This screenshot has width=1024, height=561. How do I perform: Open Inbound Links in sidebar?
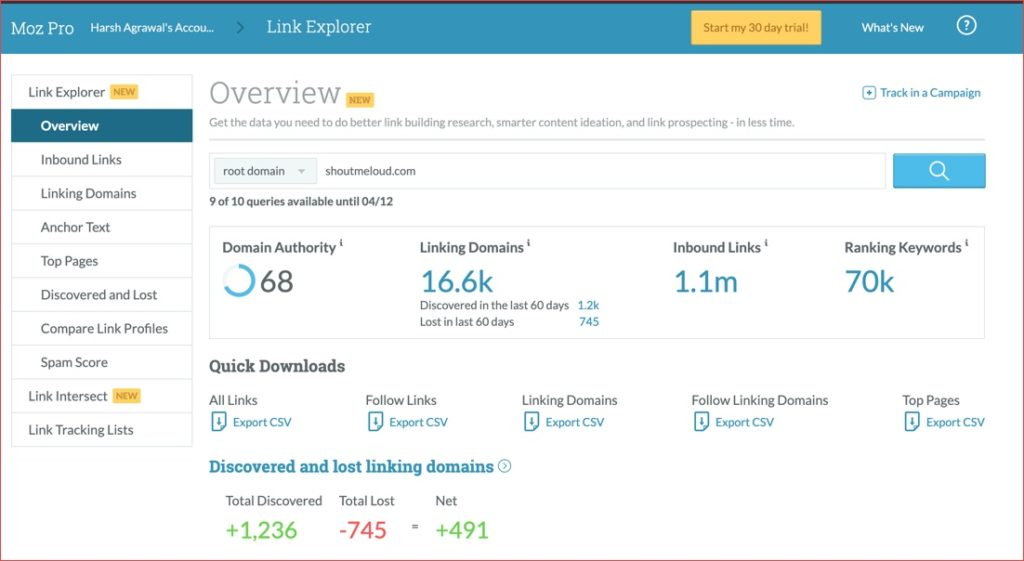click(102, 159)
